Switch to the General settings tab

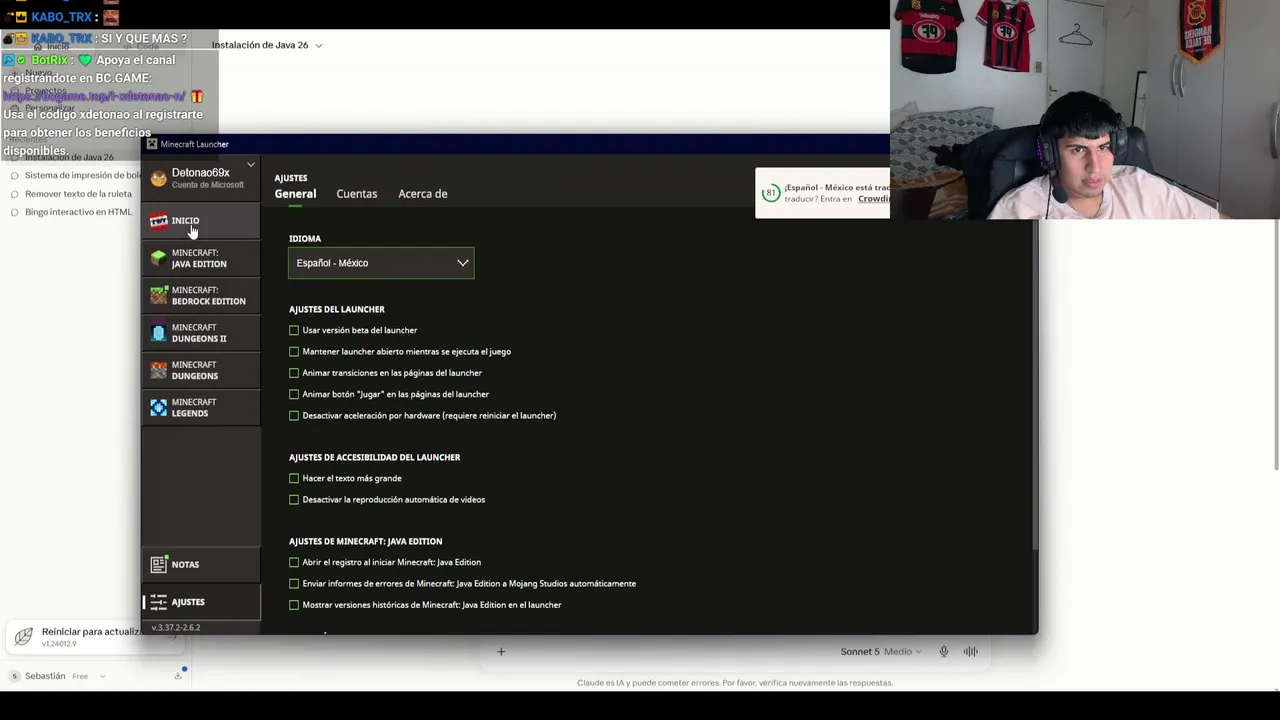pos(295,194)
